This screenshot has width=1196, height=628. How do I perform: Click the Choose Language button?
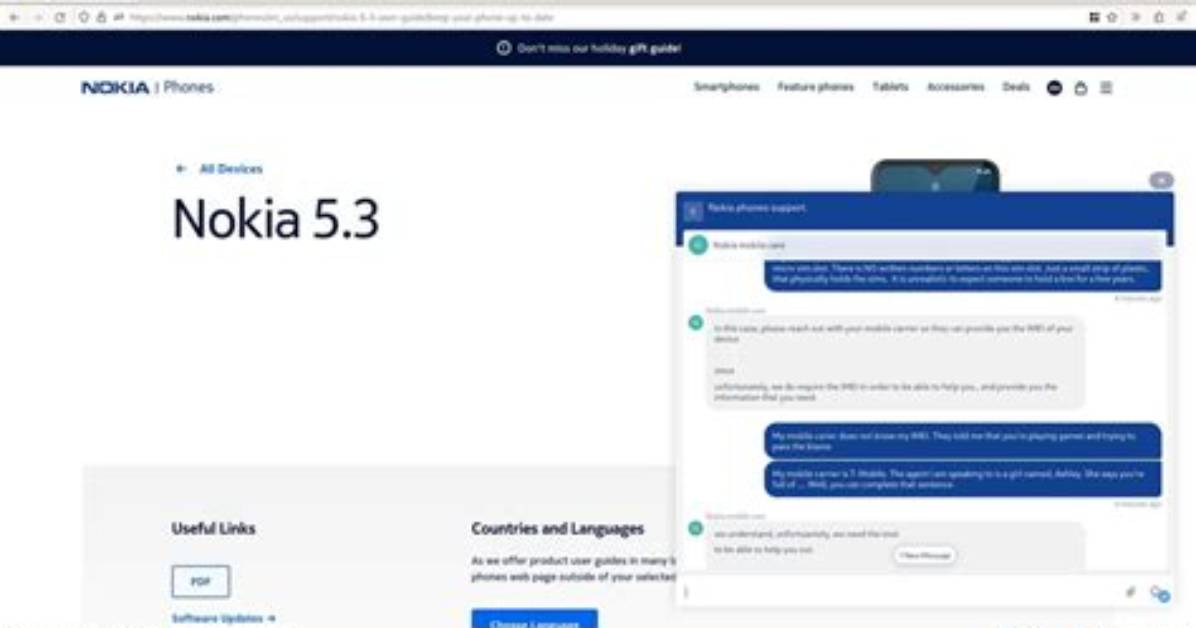534,619
